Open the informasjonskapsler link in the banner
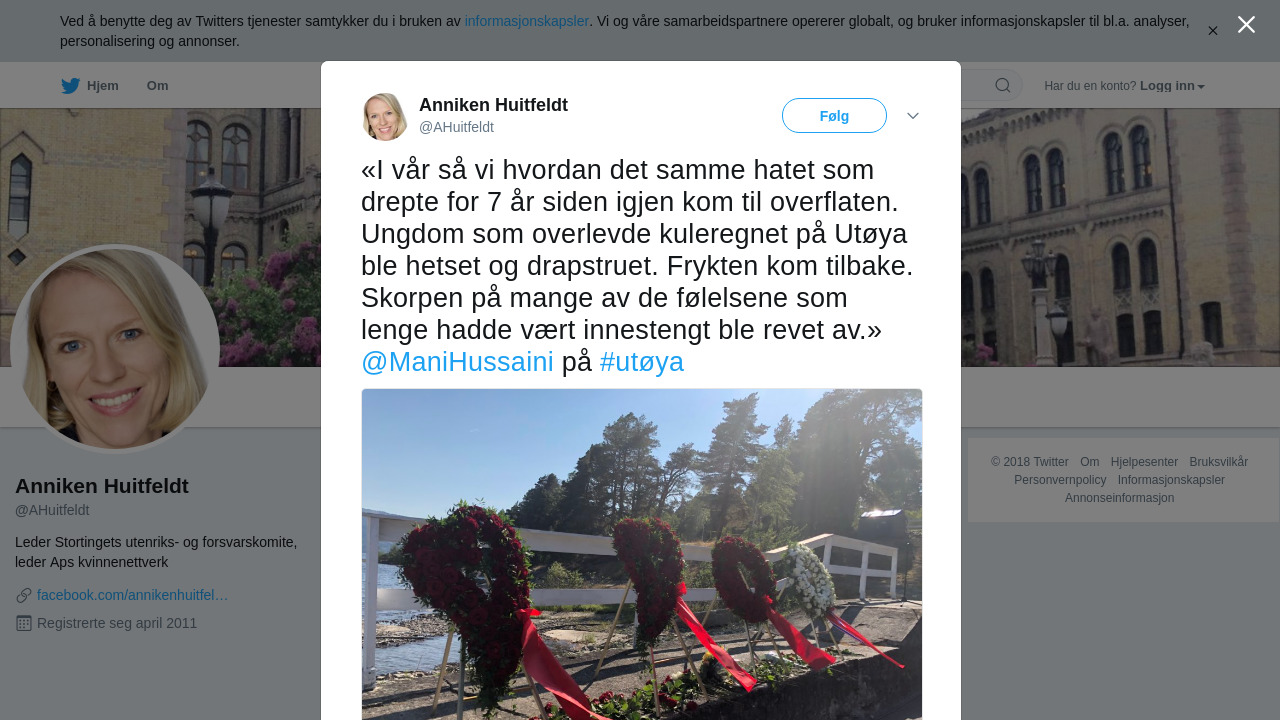 click(x=527, y=21)
